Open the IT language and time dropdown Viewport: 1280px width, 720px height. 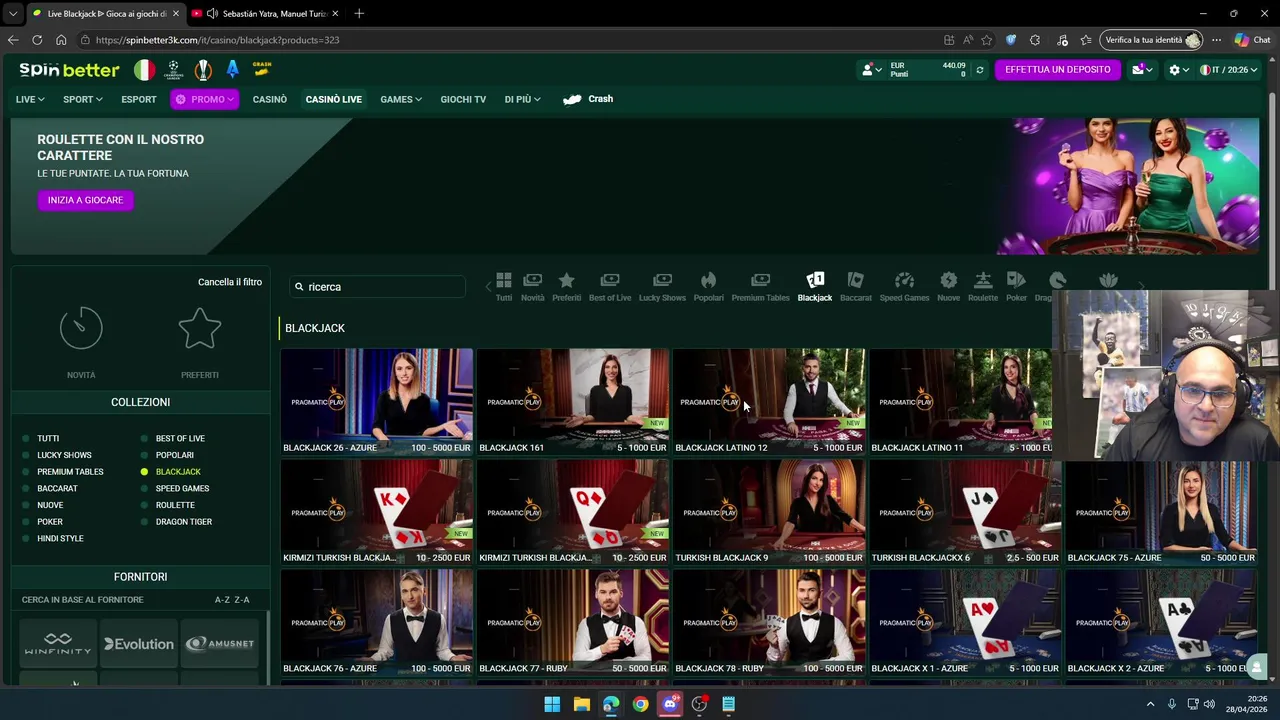(x=1229, y=70)
